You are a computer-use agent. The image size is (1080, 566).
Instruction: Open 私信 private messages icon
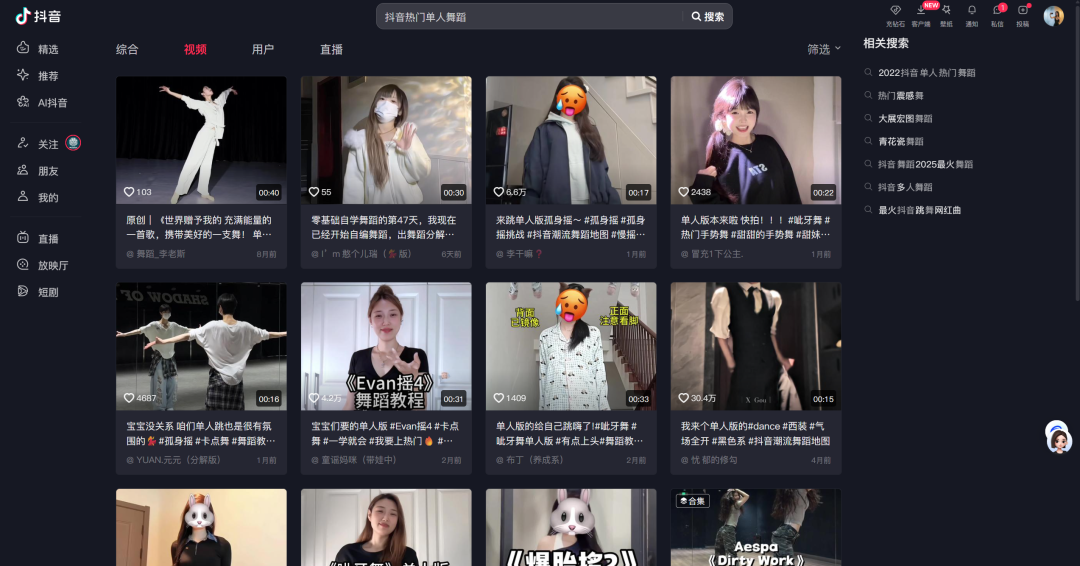point(997,11)
